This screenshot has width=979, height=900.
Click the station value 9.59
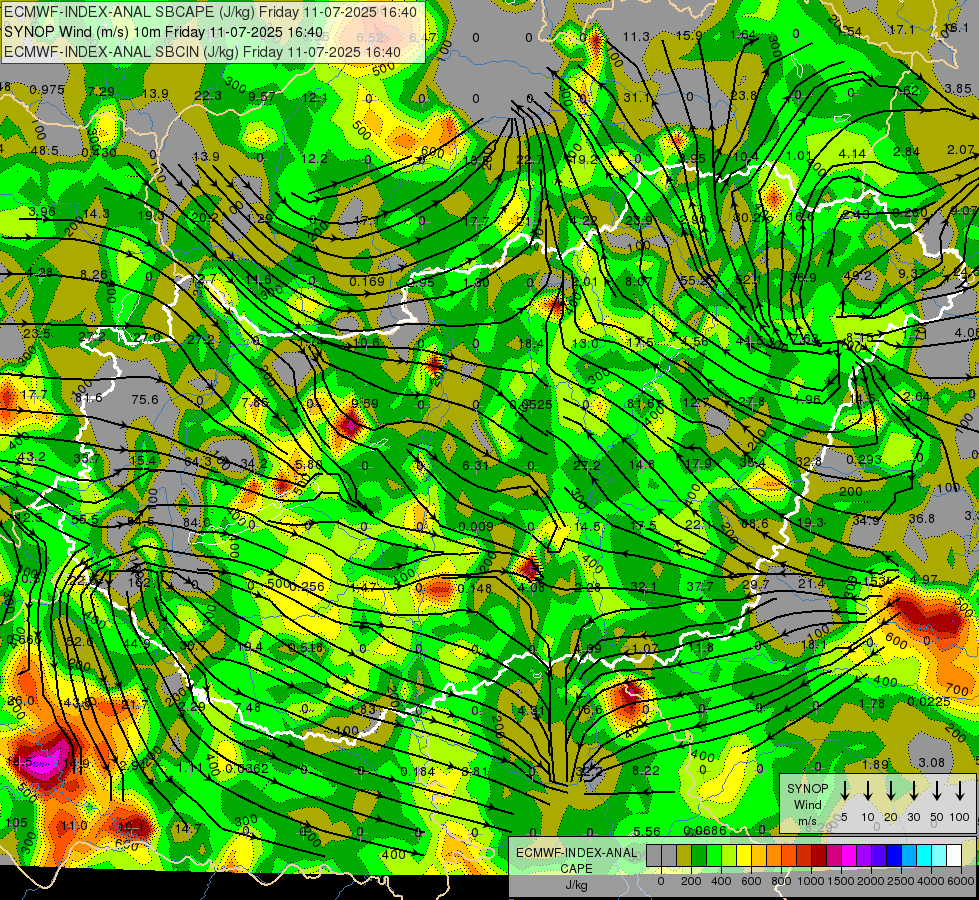coord(365,403)
